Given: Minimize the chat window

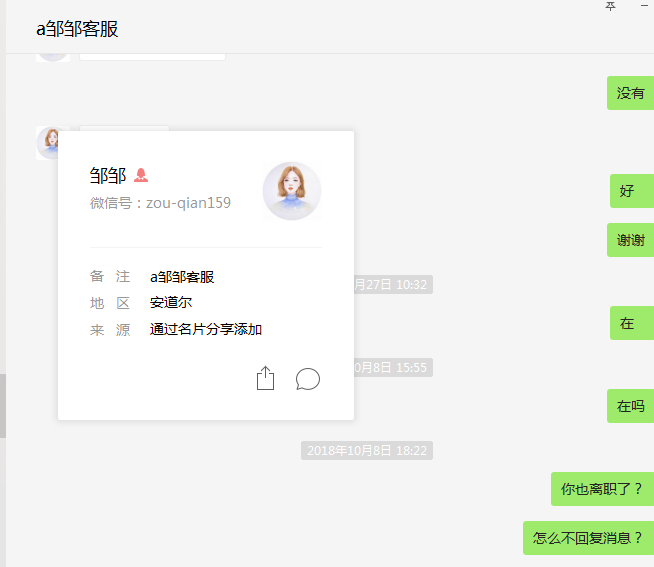Looking at the screenshot, I should point(643,6).
